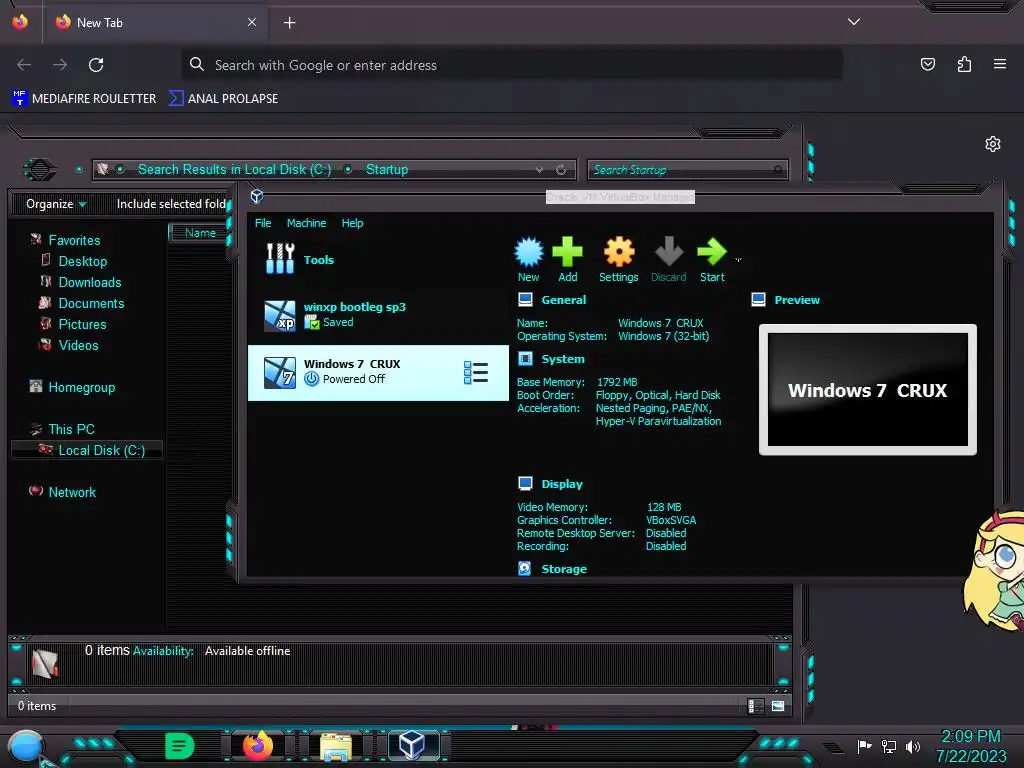Click the Firefox address search bar
Viewport: 1024px width, 768px height.
(512, 65)
